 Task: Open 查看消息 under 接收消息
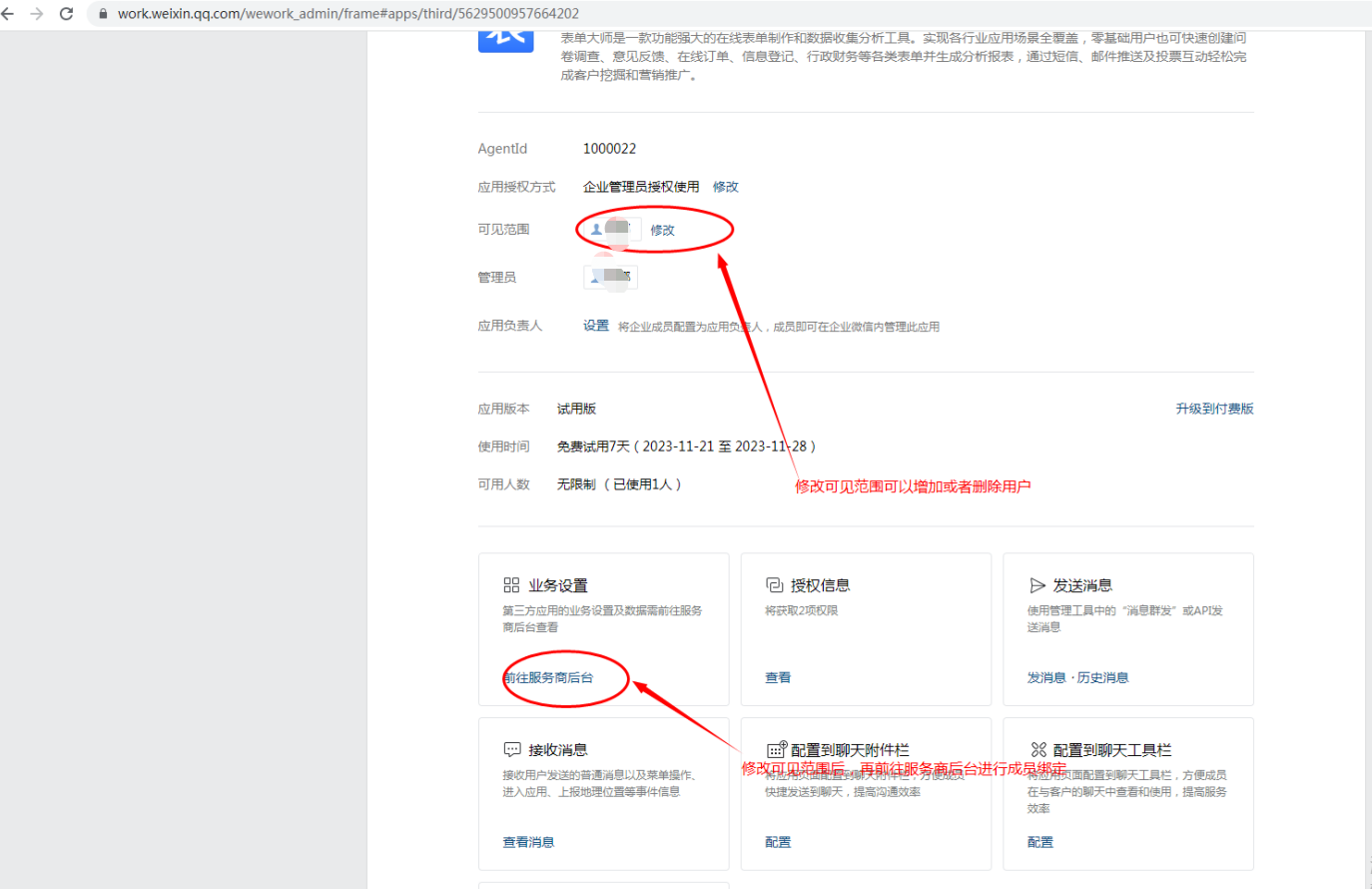tap(528, 842)
